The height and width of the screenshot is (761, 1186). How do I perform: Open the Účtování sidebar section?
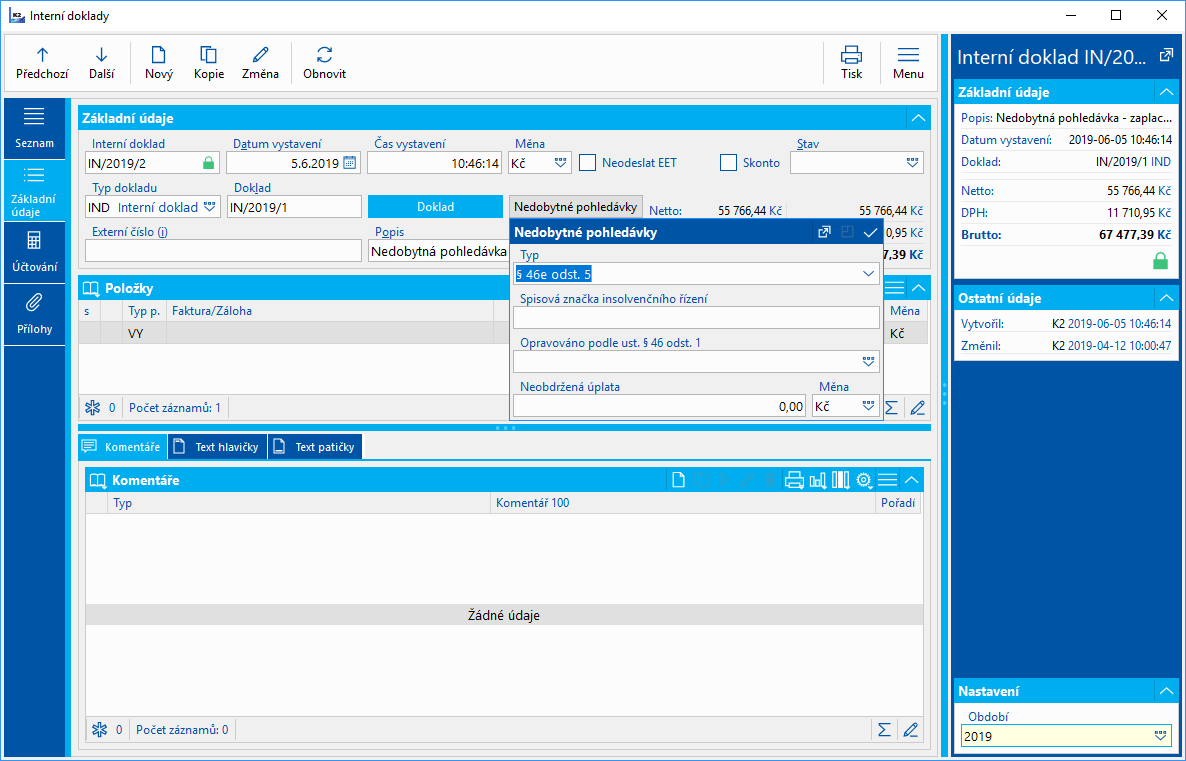click(x=34, y=253)
